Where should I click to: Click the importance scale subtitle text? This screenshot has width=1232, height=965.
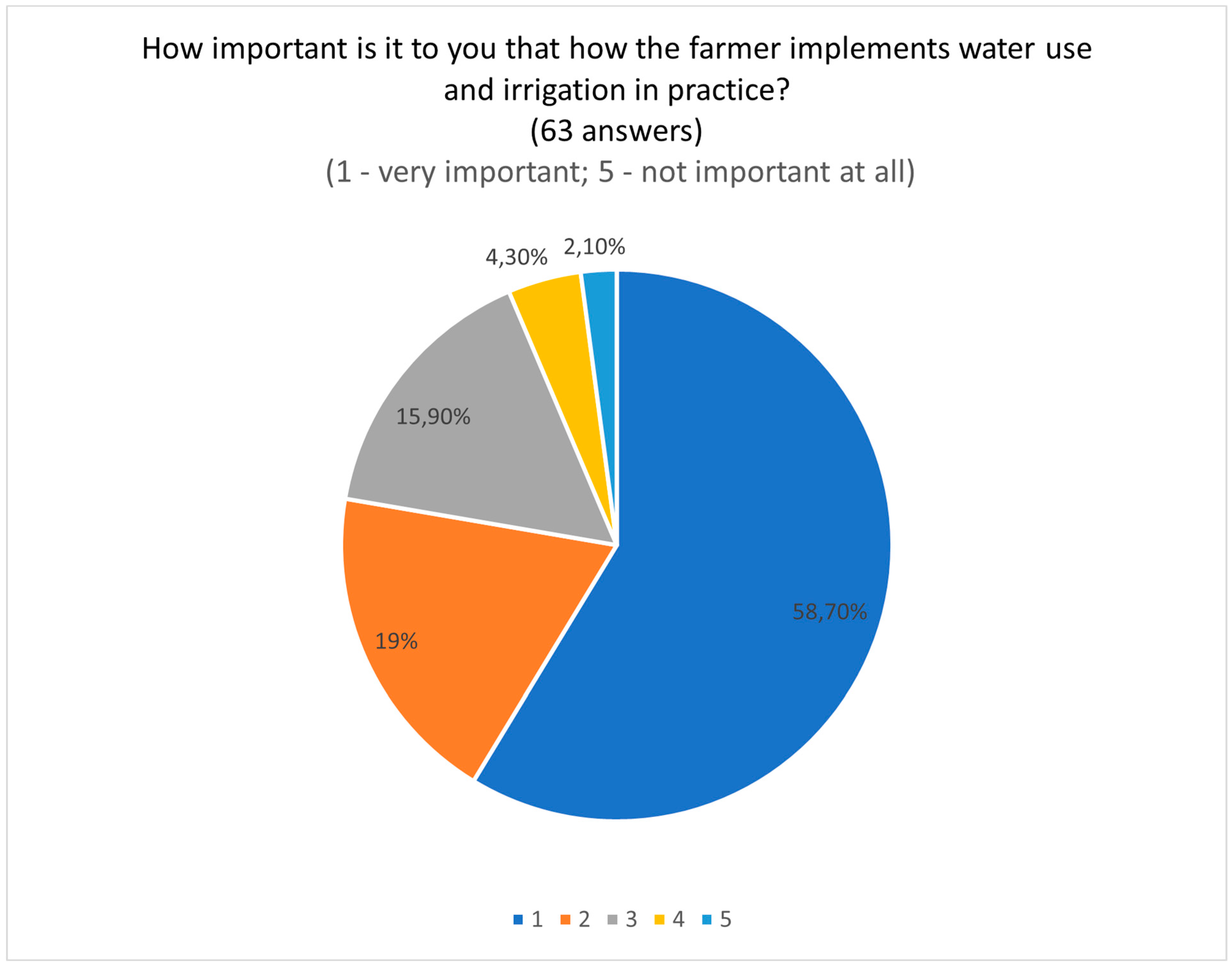(x=620, y=172)
